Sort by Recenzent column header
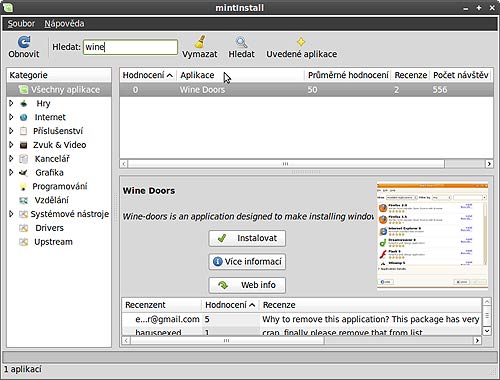 (x=162, y=305)
